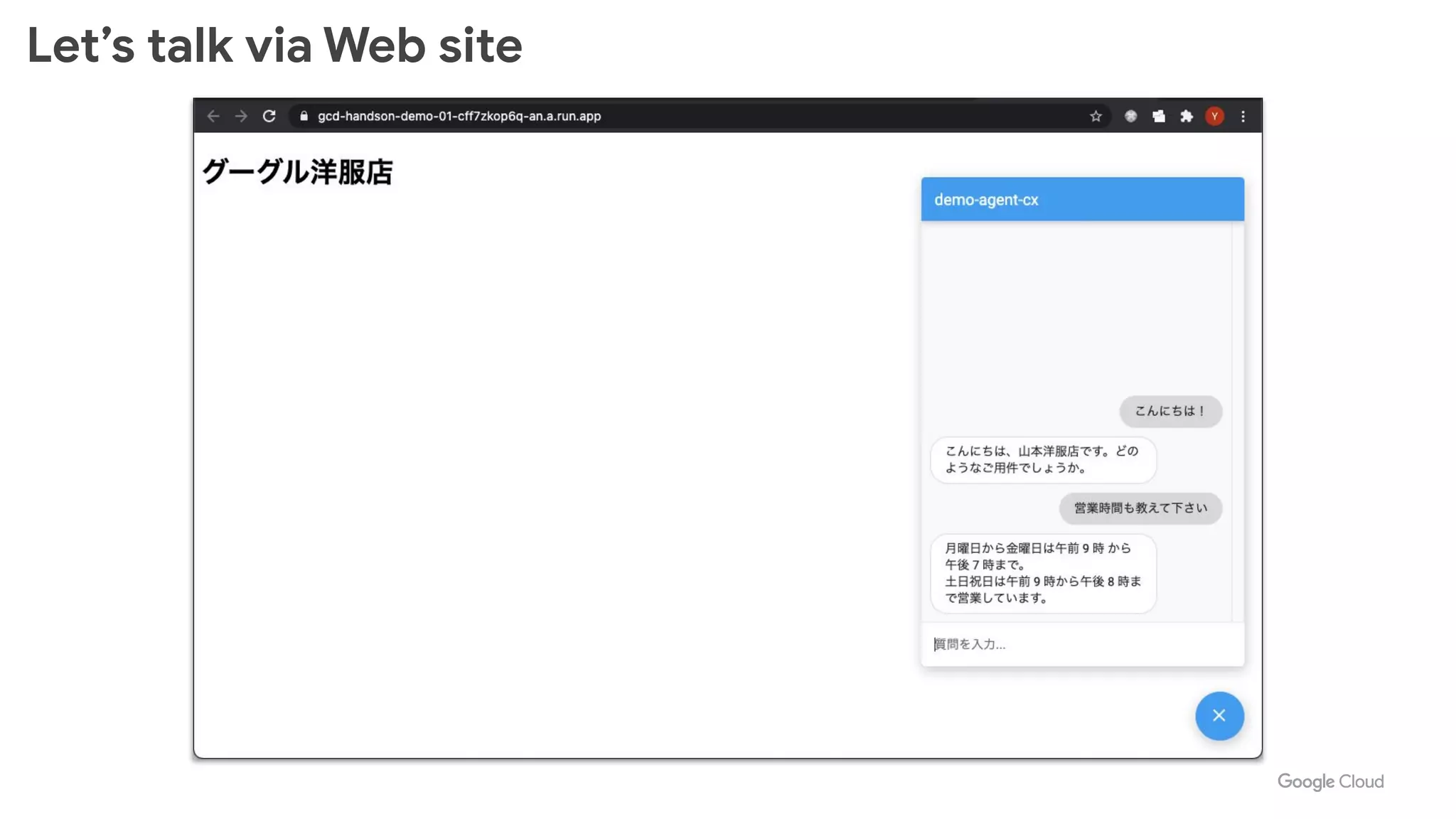Reload the page with the refresh icon
This screenshot has height=819, width=1456.
(269, 116)
